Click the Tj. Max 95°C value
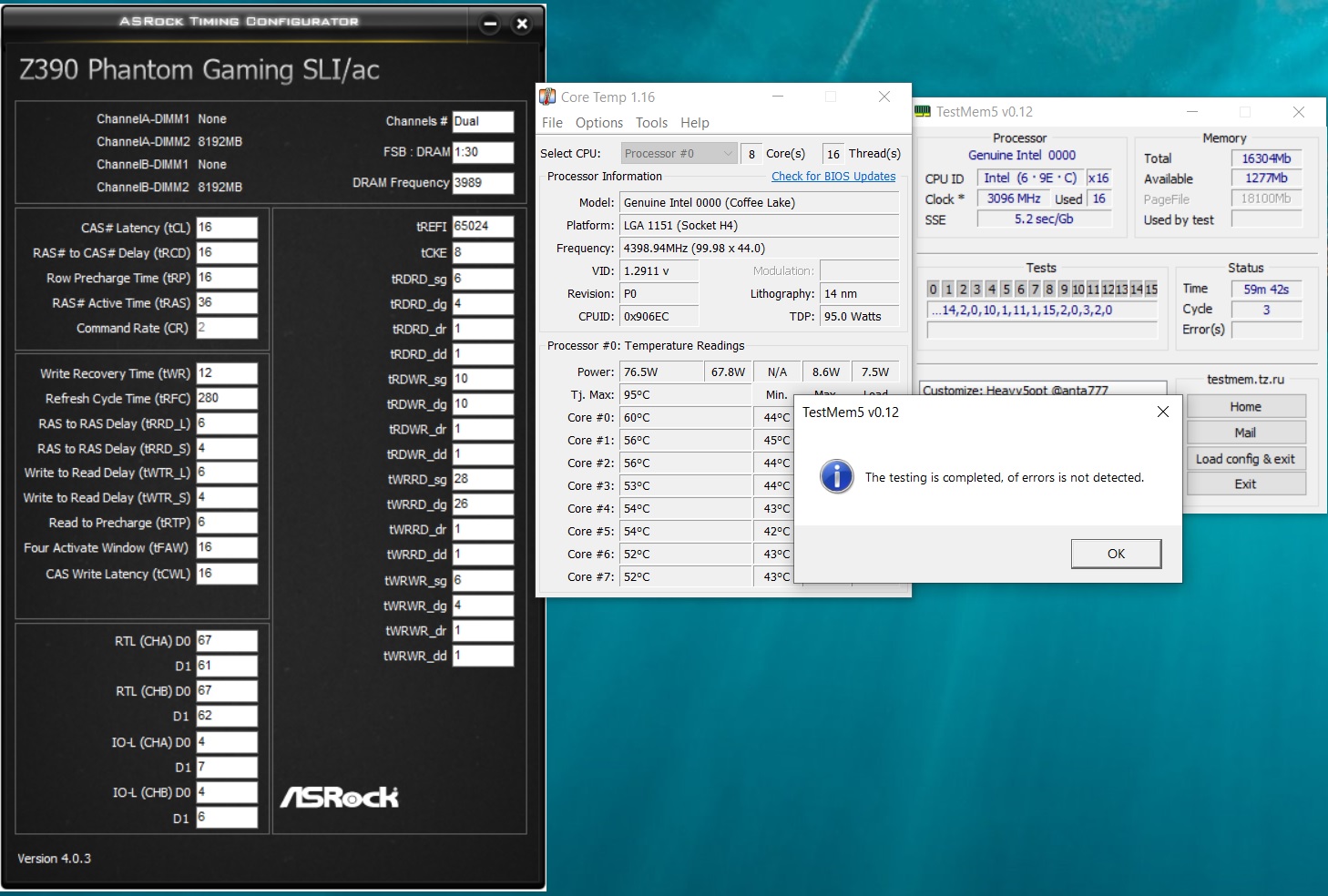Screen dimensions: 1328x896 pyautogui.click(x=686, y=394)
